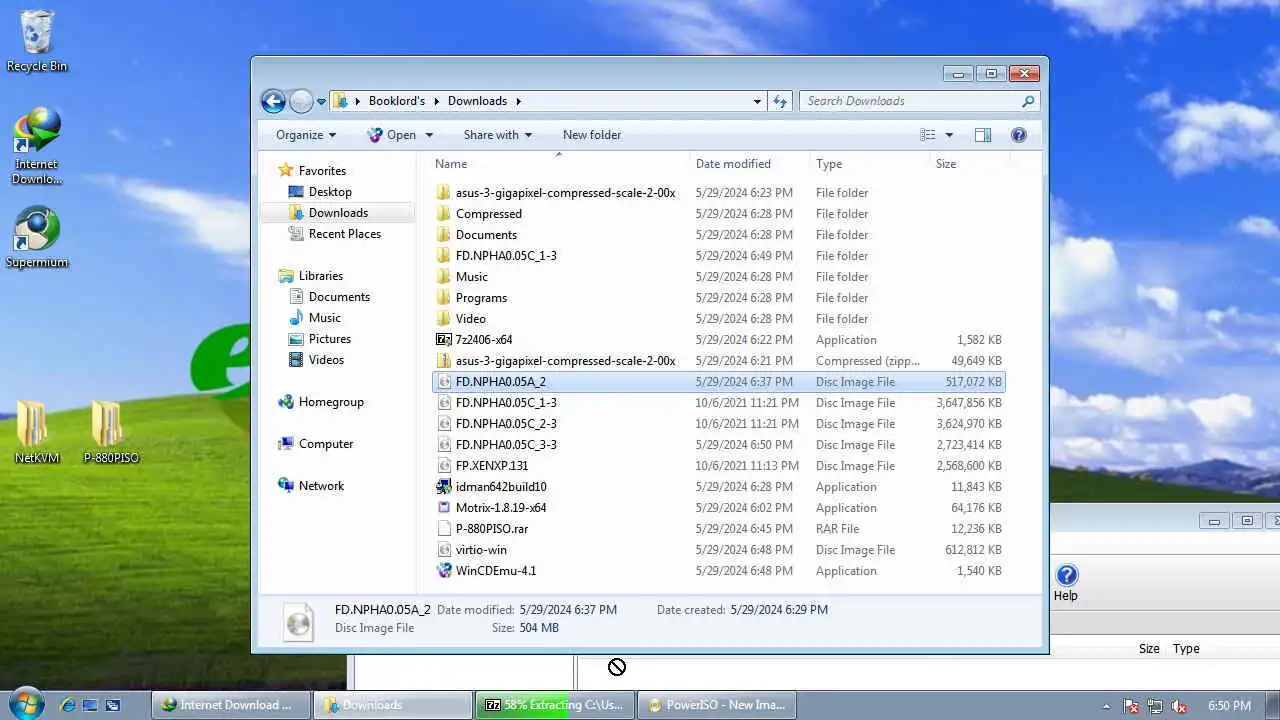Open the views options dropdown arrow
Image resolution: width=1280 pixels, height=720 pixels.
click(x=949, y=135)
